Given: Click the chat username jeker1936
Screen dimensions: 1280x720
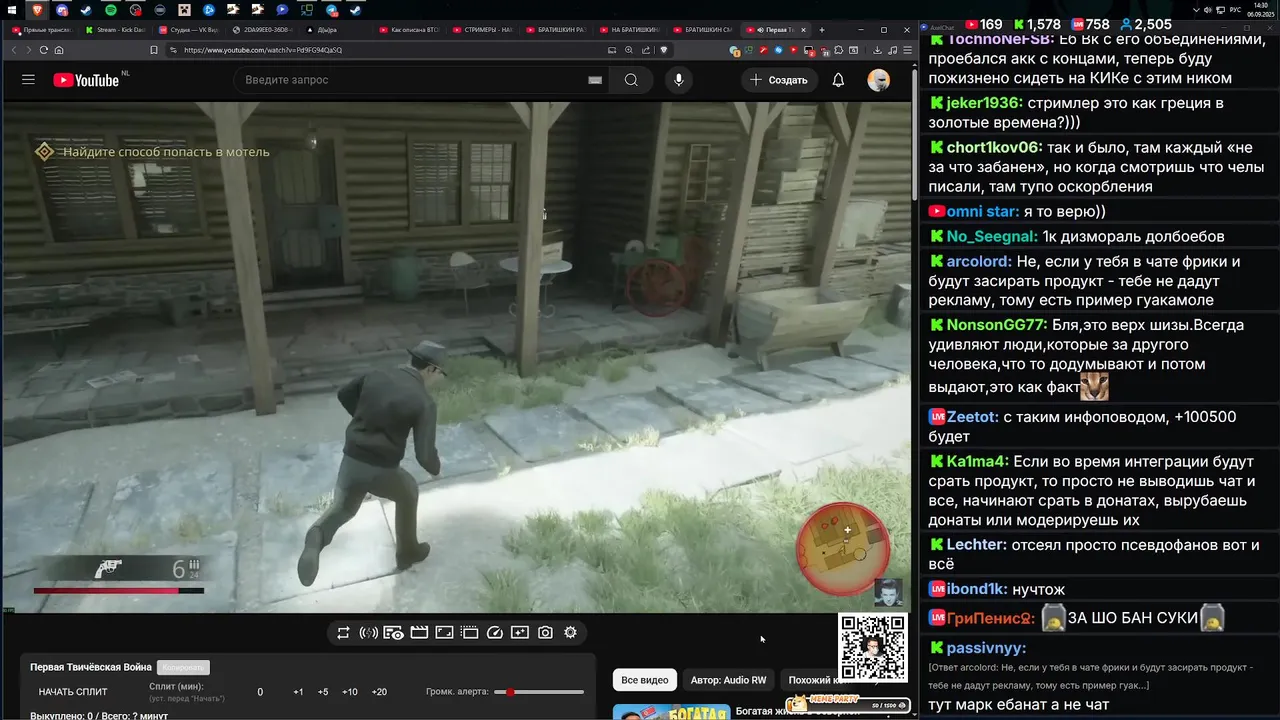Looking at the screenshot, I should (x=985, y=103).
